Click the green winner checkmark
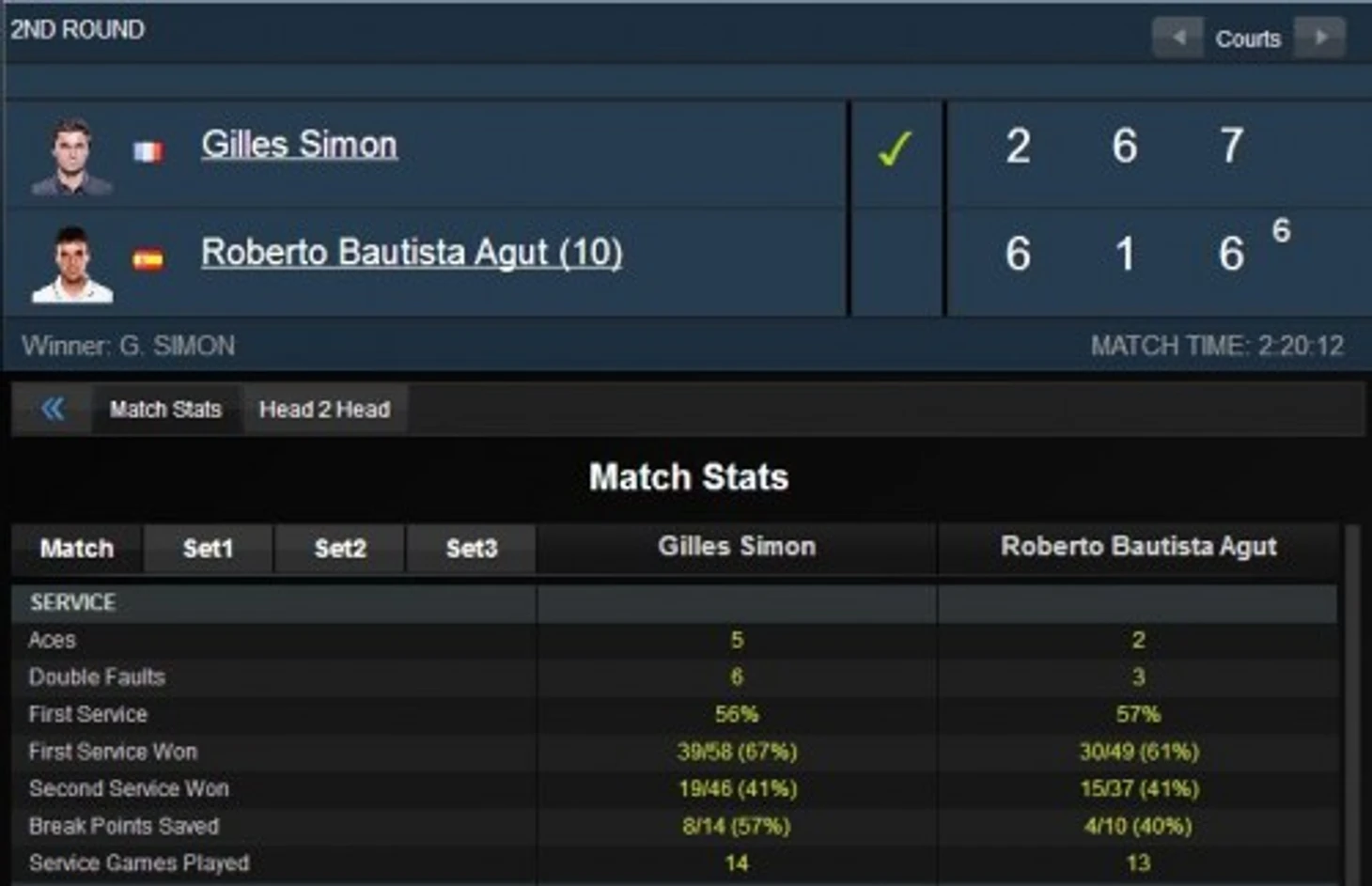 click(894, 148)
